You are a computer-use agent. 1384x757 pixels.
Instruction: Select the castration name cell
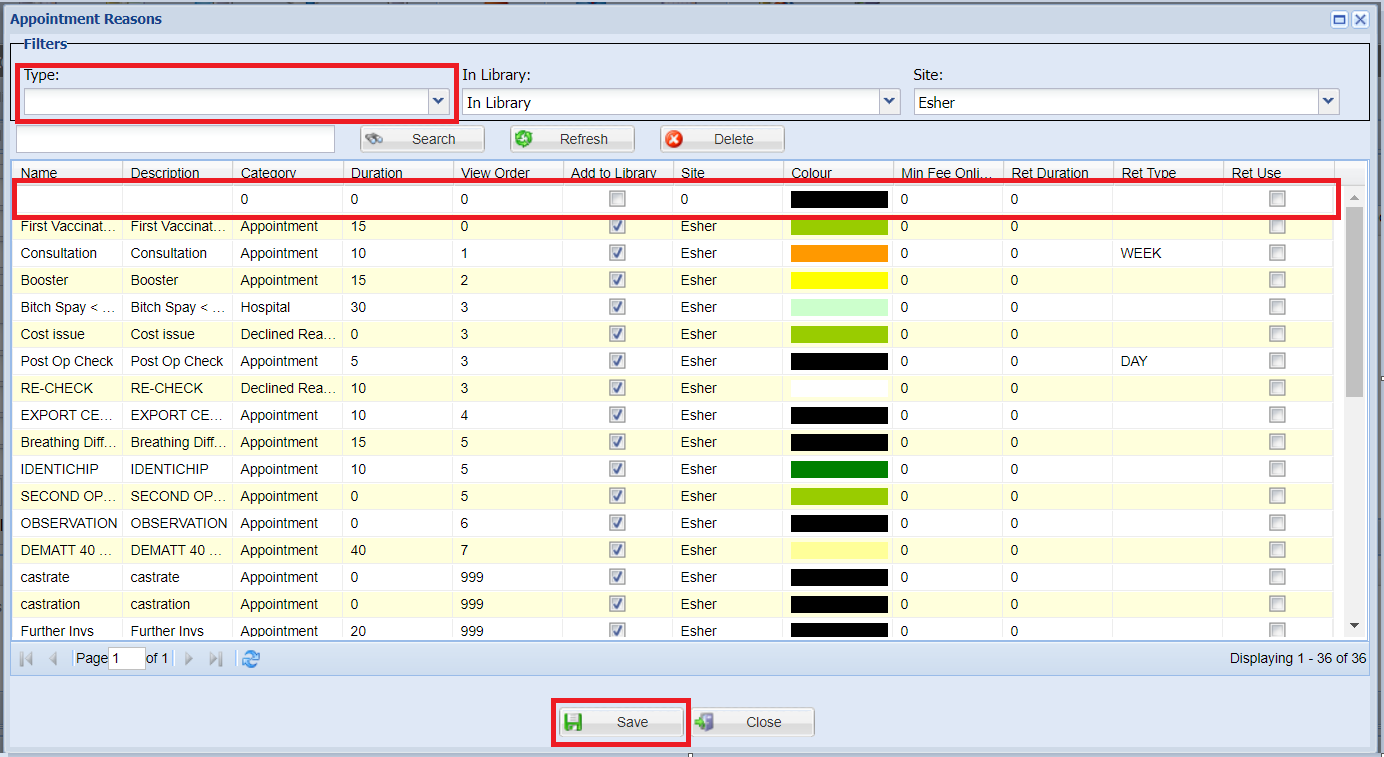[x=67, y=604]
